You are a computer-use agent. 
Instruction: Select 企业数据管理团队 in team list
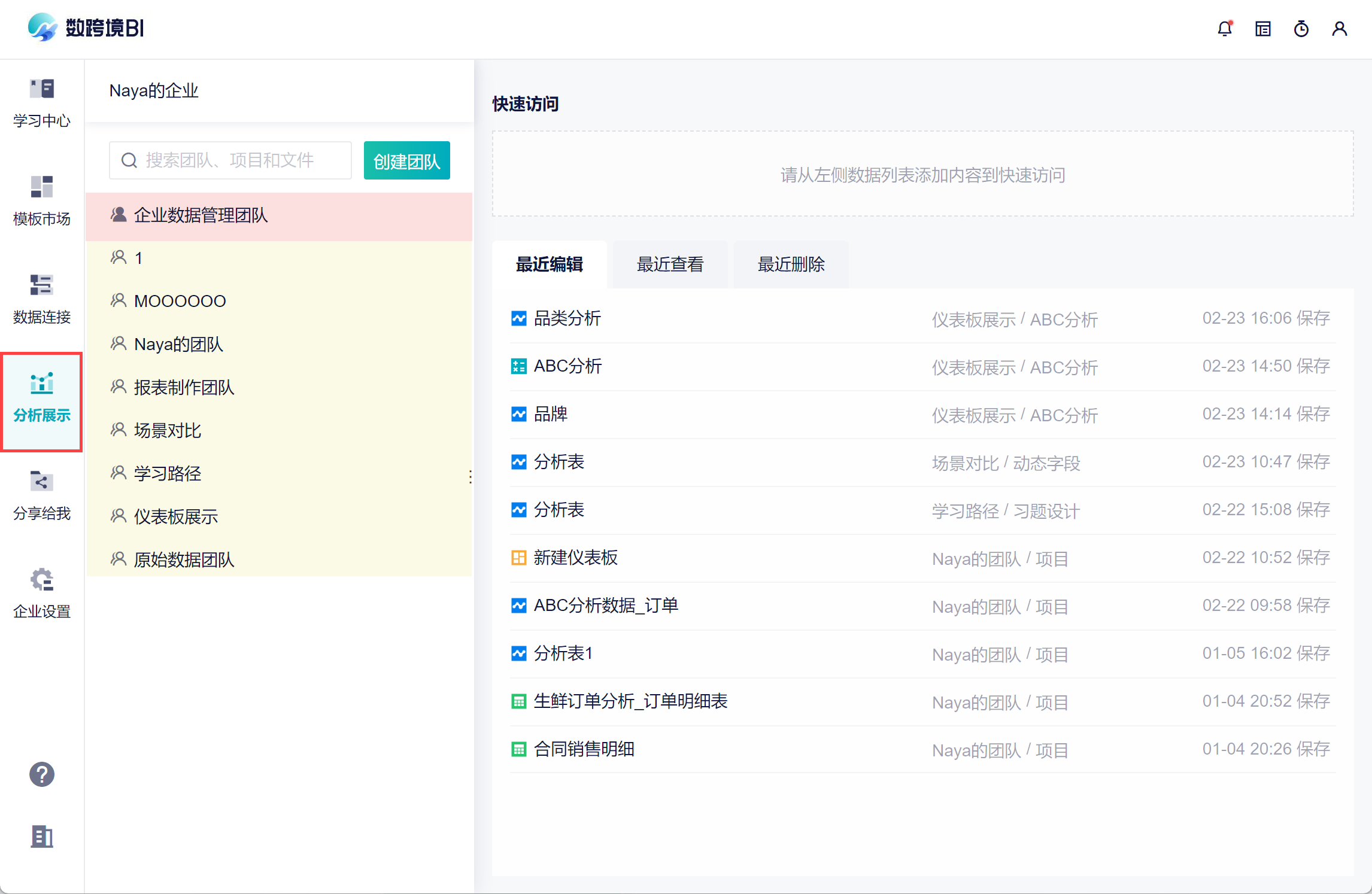click(x=279, y=215)
